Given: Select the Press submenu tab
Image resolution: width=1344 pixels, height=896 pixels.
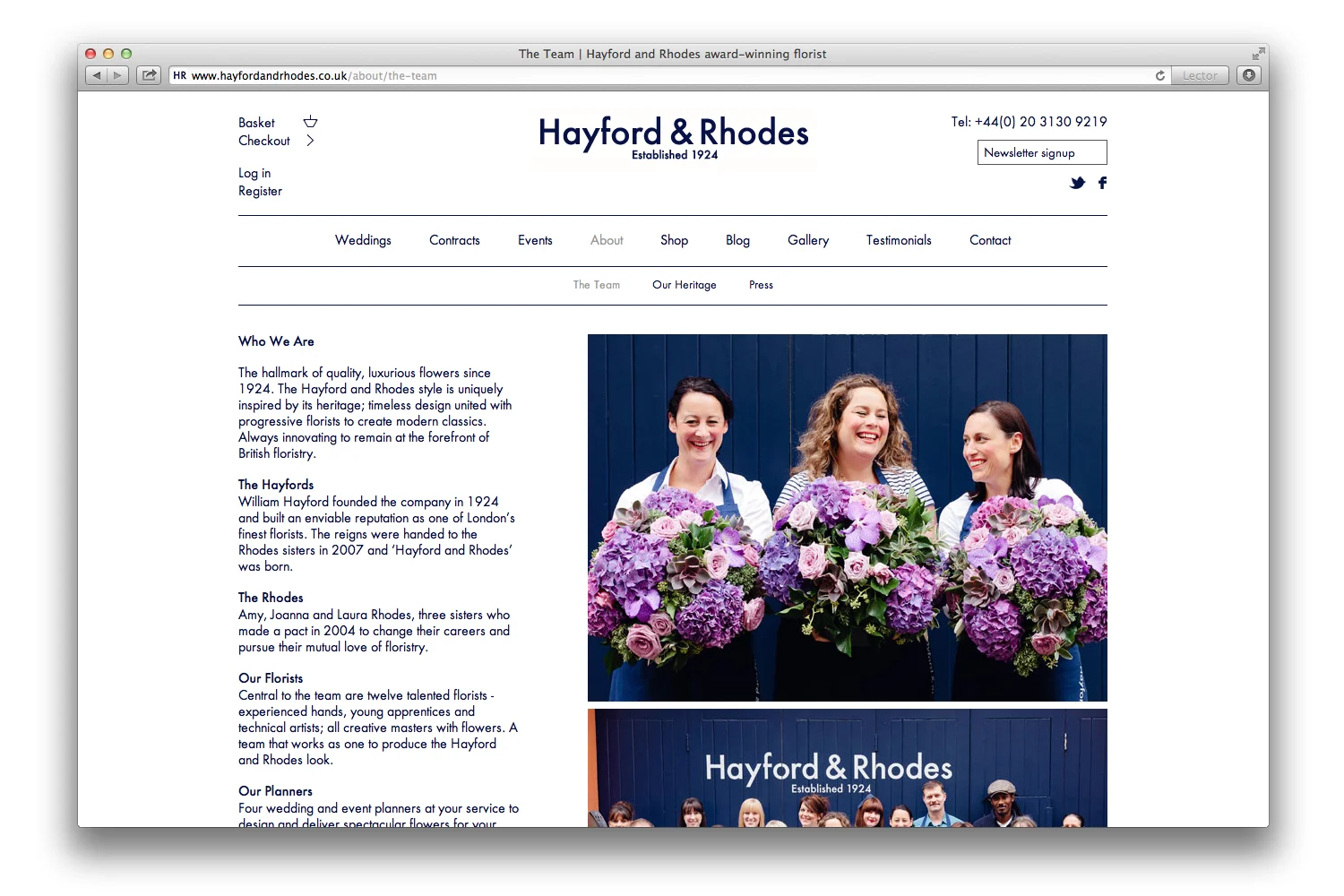Looking at the screenshot, I should 761,285.
